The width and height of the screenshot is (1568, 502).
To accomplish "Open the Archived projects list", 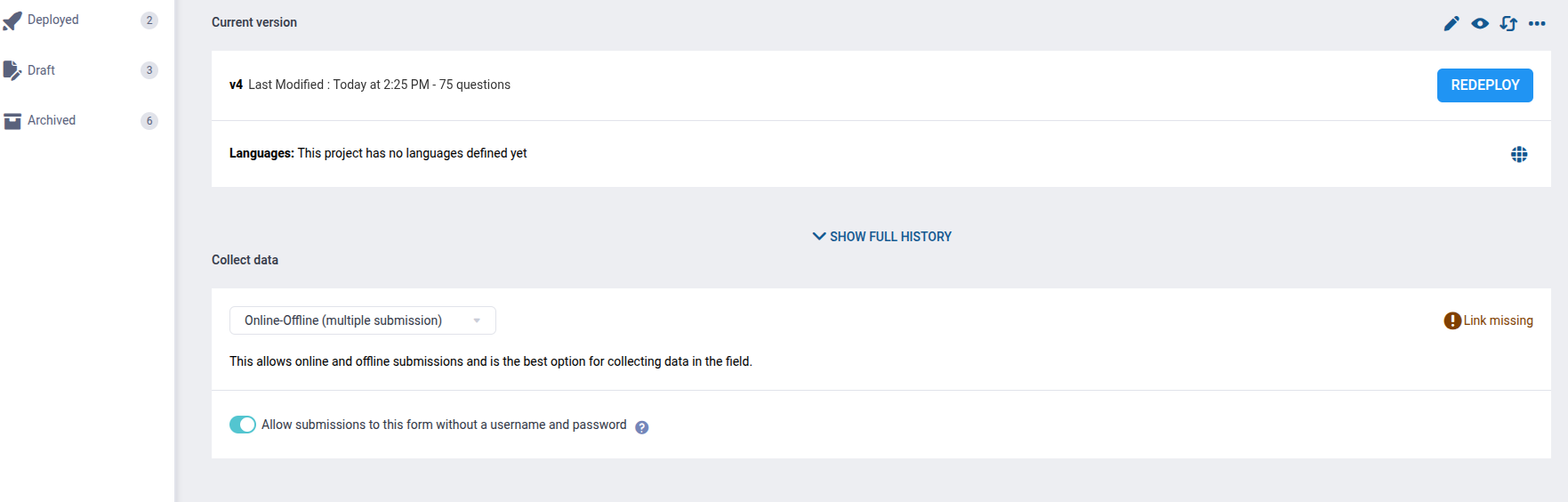I will [x=52, y=120].
